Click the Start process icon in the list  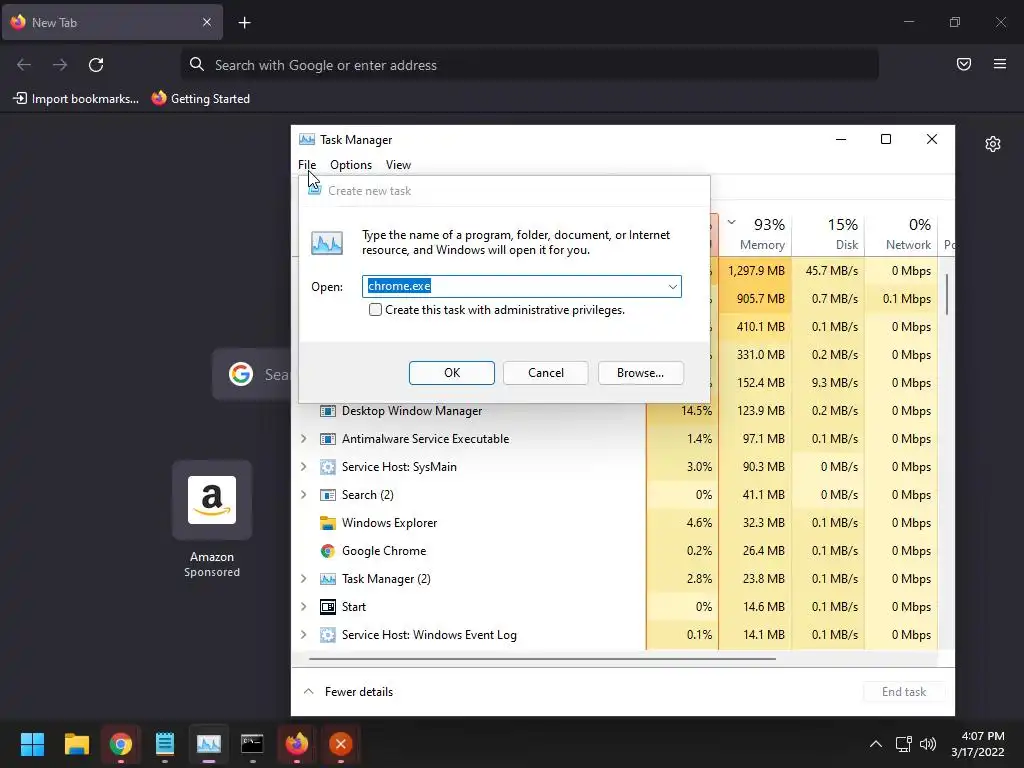click(328, 607)
